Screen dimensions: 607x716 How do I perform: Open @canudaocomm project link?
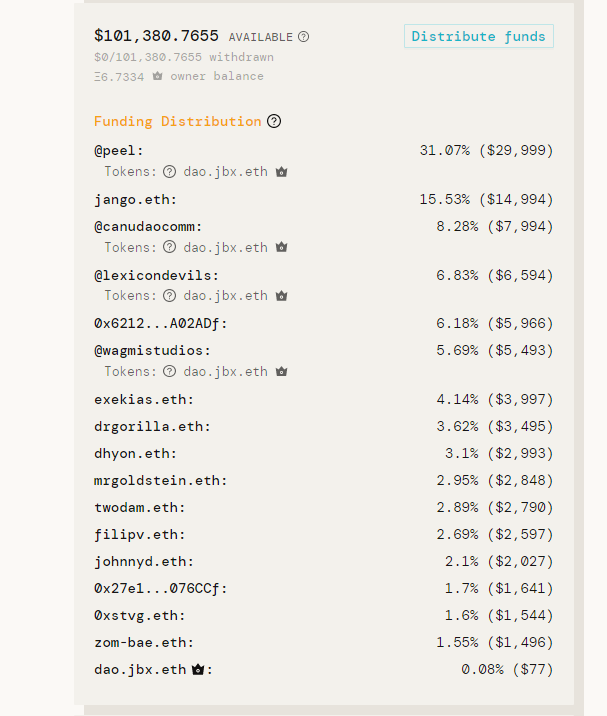pyautogui.click(x=144, y=226)
